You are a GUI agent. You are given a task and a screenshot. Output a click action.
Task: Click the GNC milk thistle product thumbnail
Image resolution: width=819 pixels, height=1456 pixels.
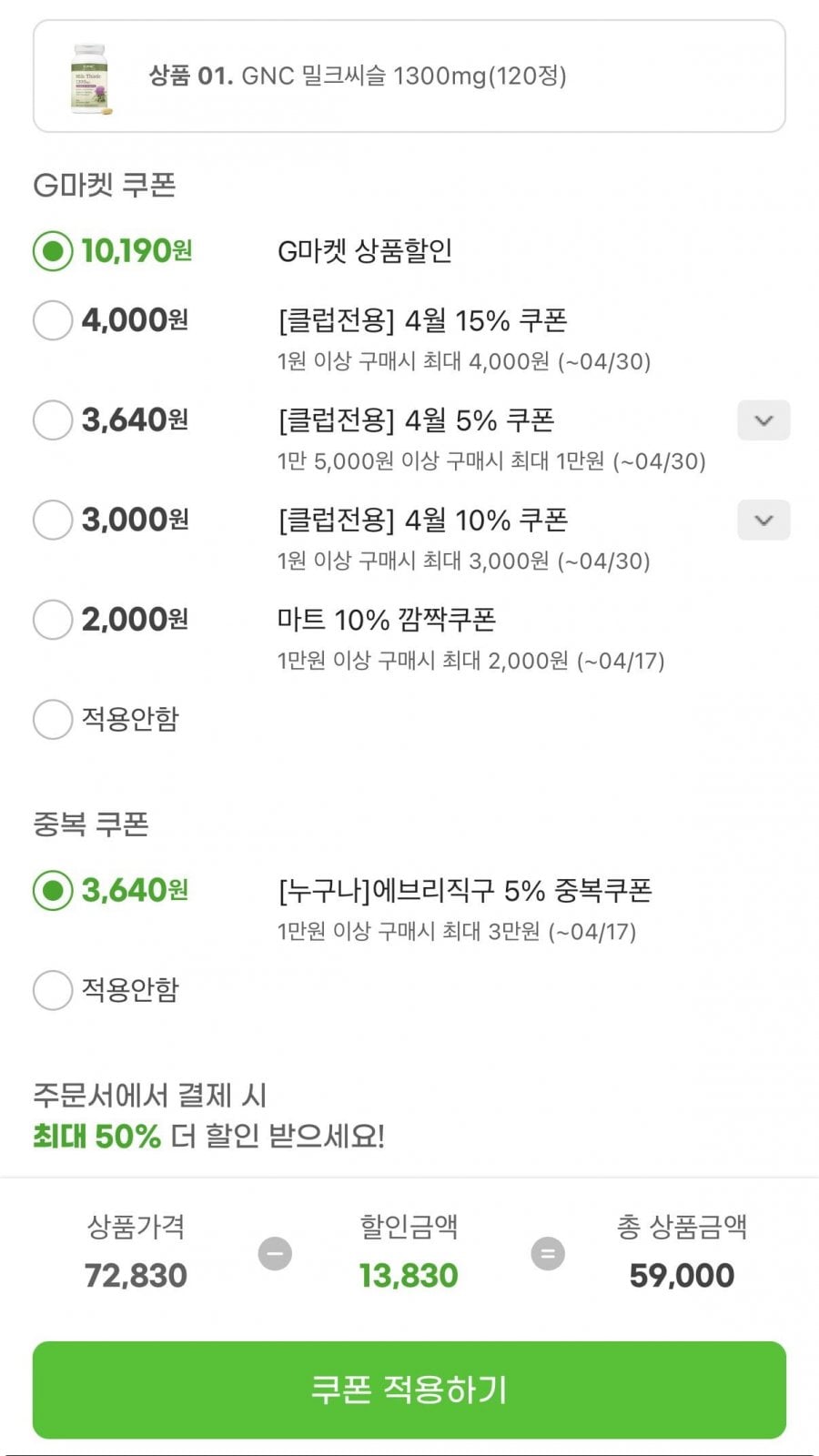(x=91, y=78)
